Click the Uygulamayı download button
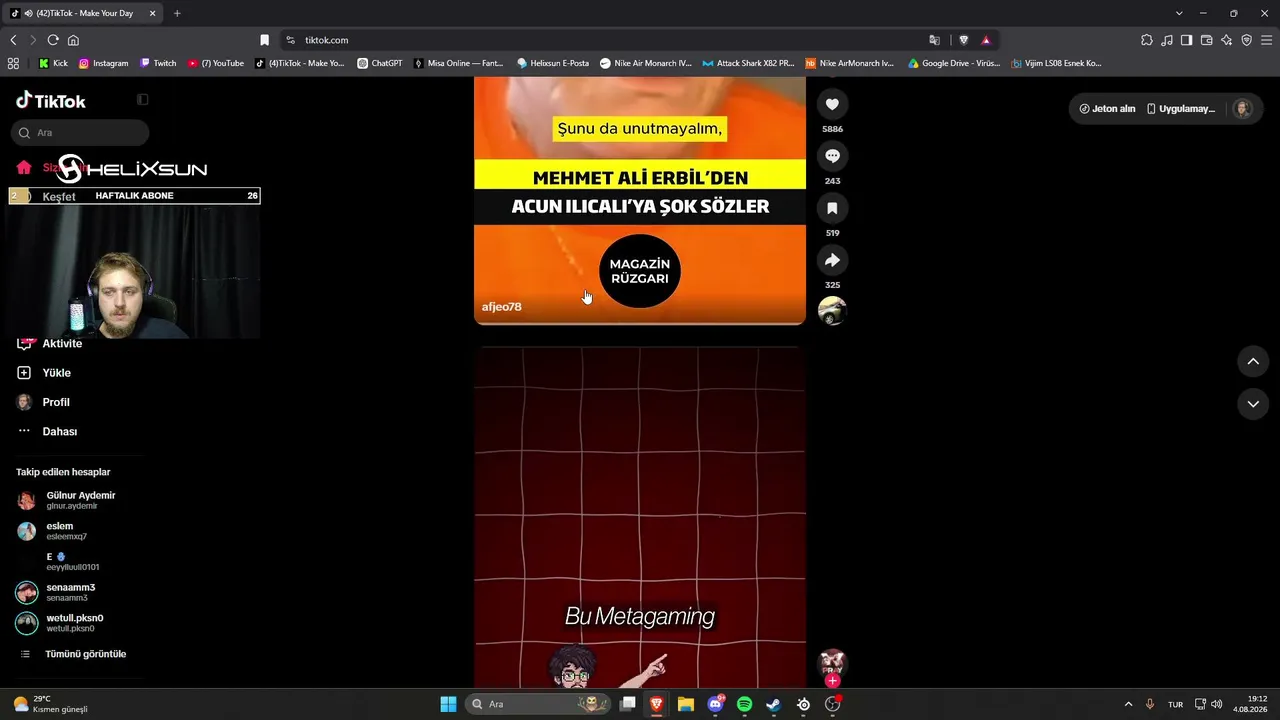Viewport: 1280px width, 720px height. [x=1181, y=109]
